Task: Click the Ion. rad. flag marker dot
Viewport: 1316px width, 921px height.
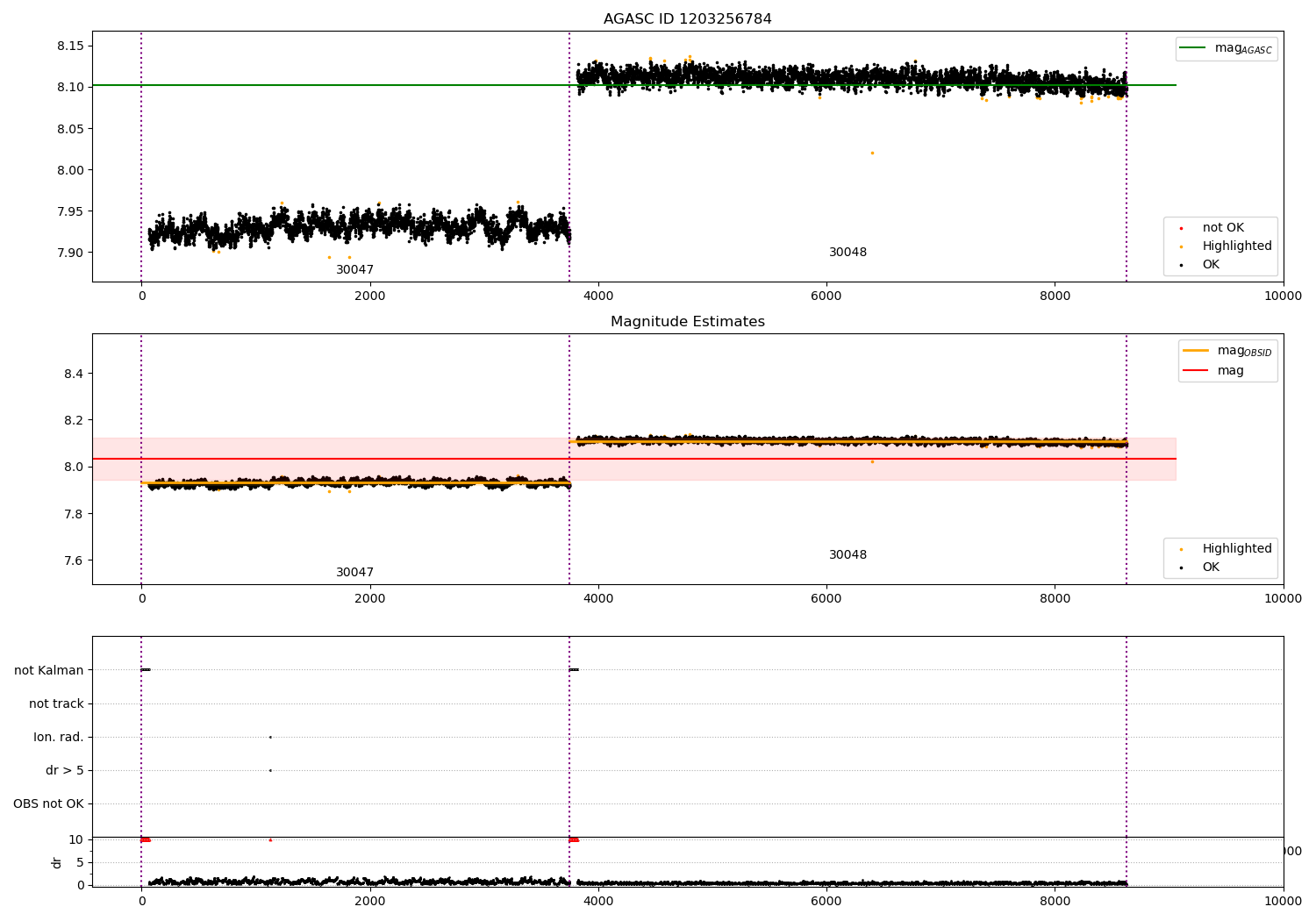Action: pyautogui.click(x=270, y=737)
